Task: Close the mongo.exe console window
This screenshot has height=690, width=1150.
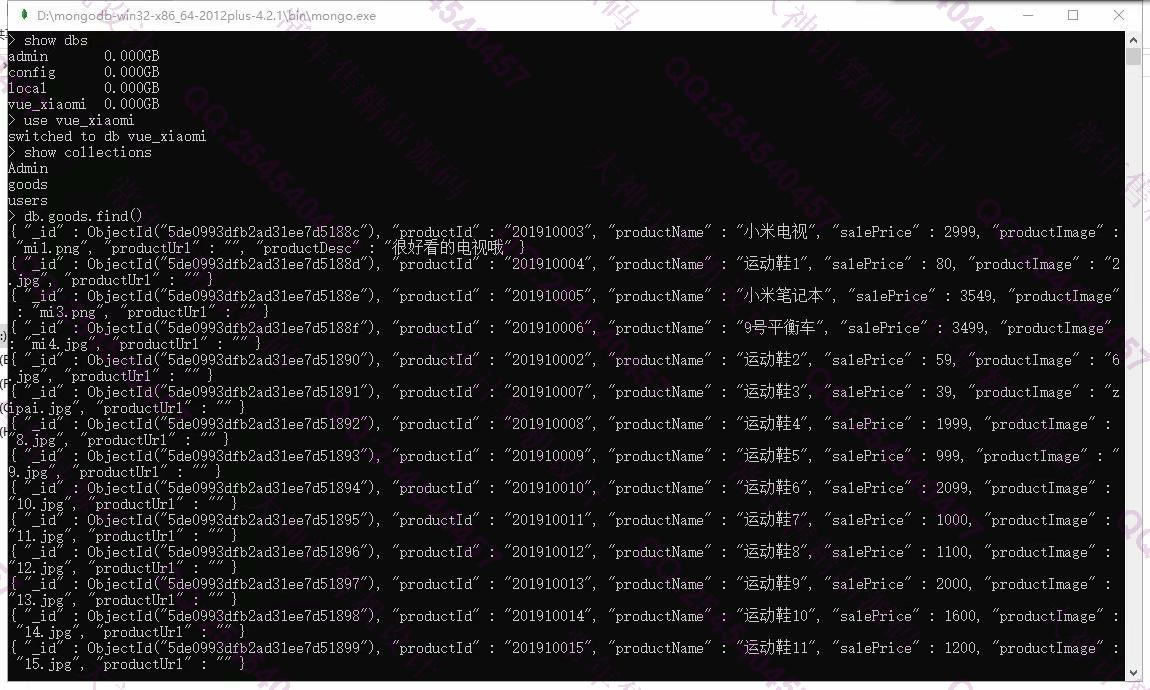Action: pos(1118,15)
